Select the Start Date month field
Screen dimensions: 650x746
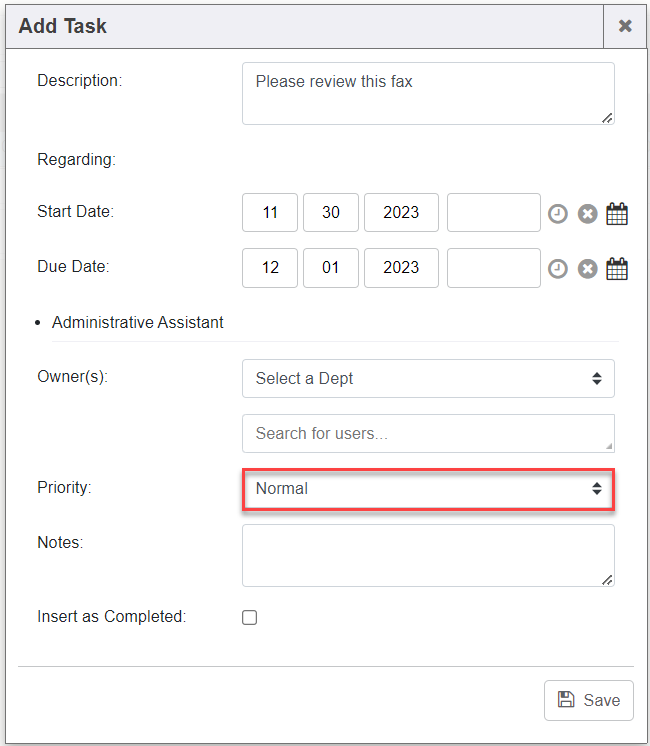pos(270,213)
